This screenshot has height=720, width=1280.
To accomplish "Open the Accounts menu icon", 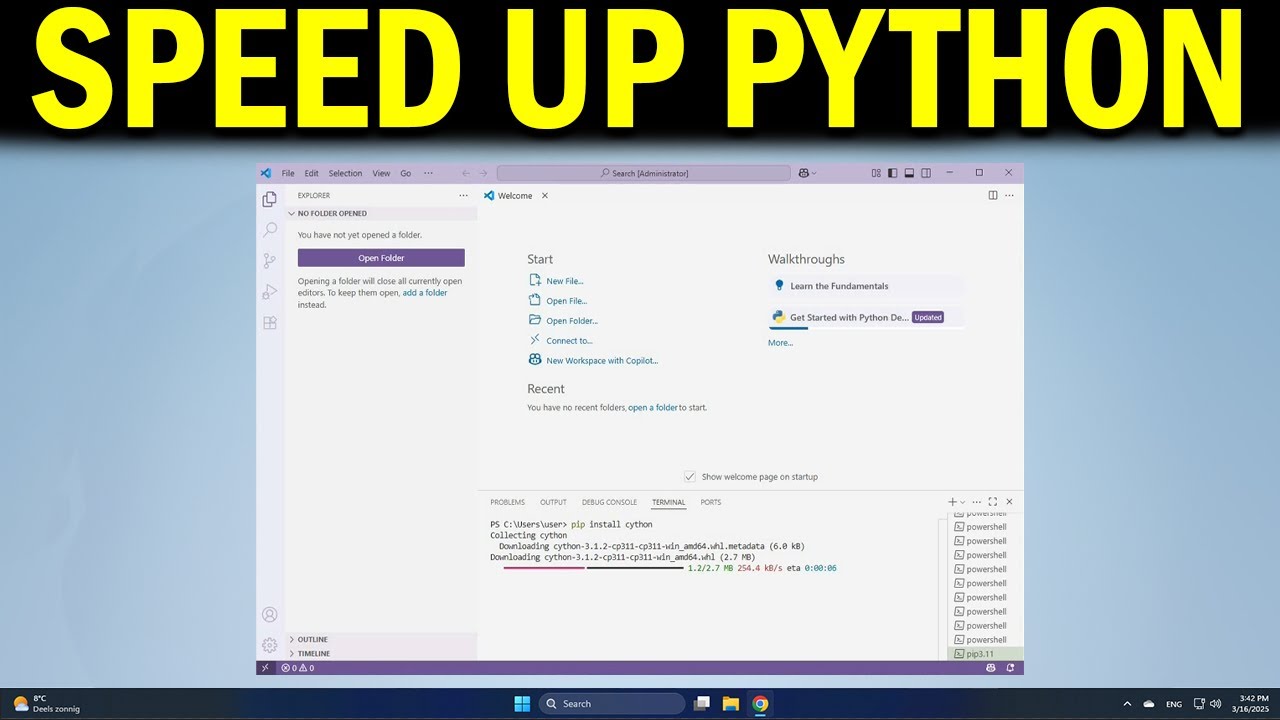I will (x=269, y=615).
